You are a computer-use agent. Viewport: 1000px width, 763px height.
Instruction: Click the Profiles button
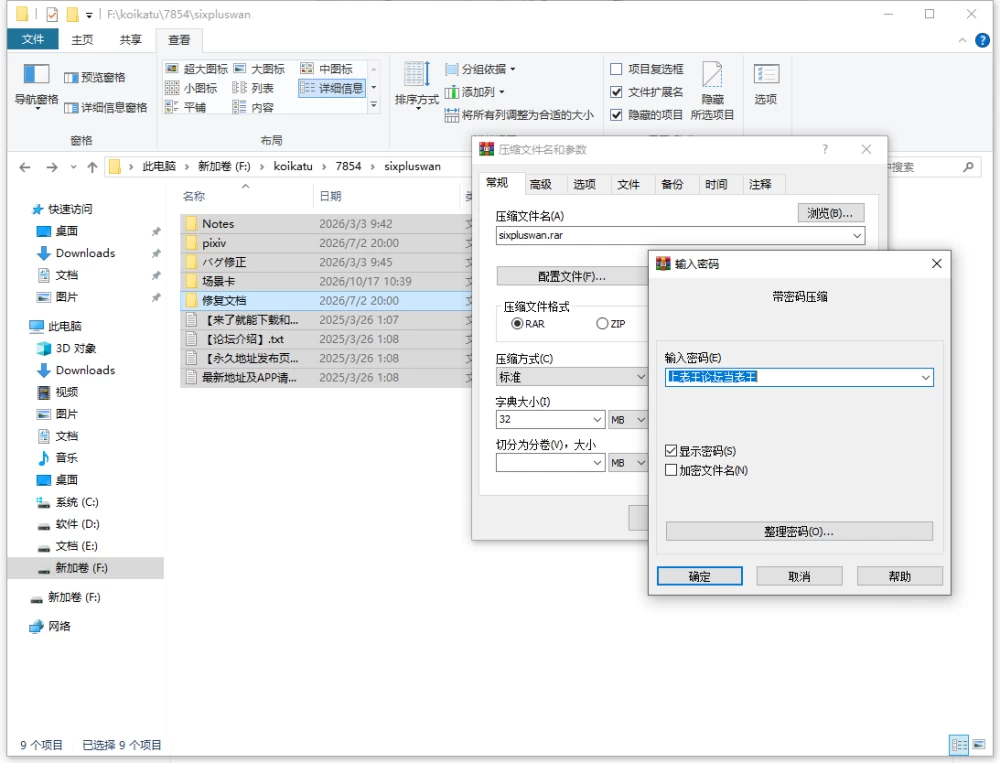[571, 276]
